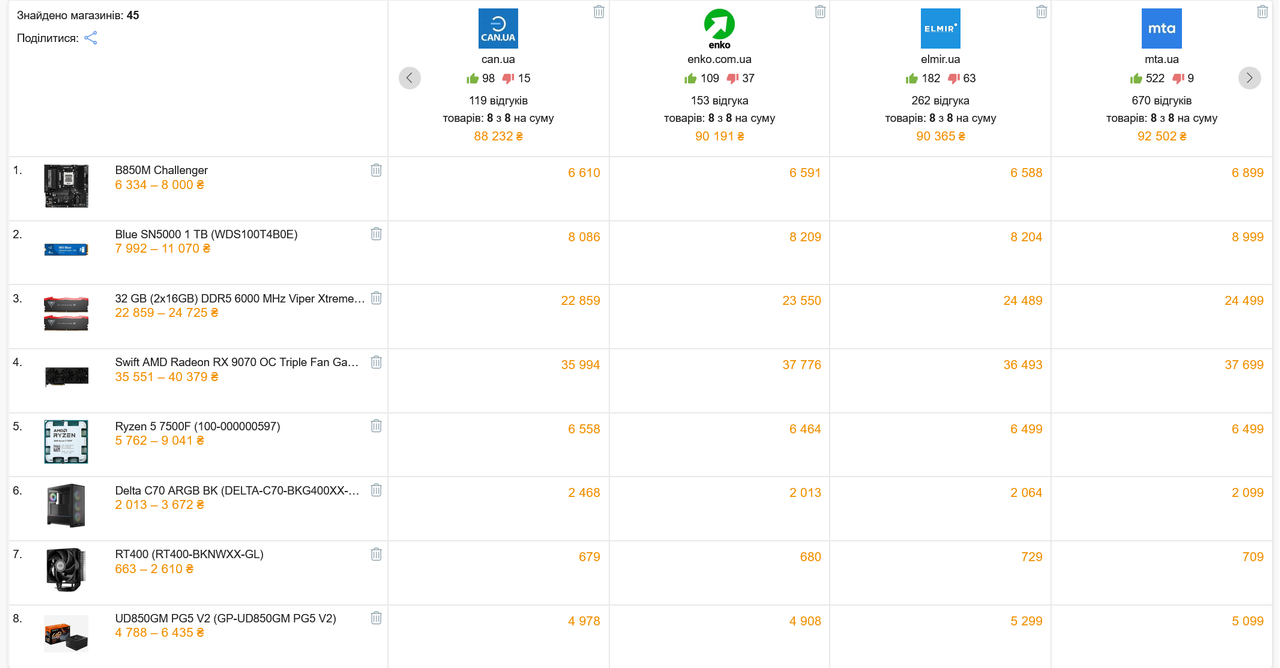
Task: Delete B850M Challenger from the list
Action: (376, 170)
